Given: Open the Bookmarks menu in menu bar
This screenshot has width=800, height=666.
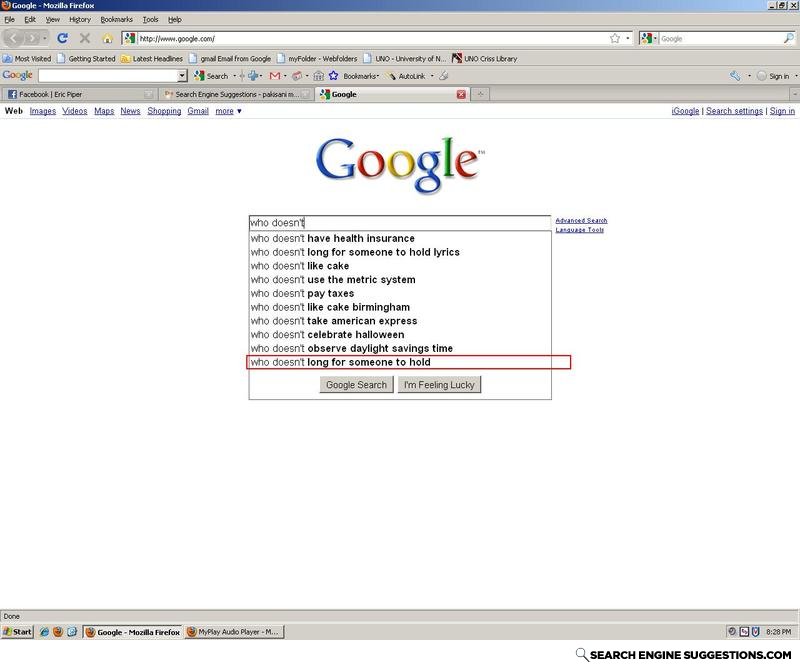Looking at the screenshot, I should [x=116, y=19].
